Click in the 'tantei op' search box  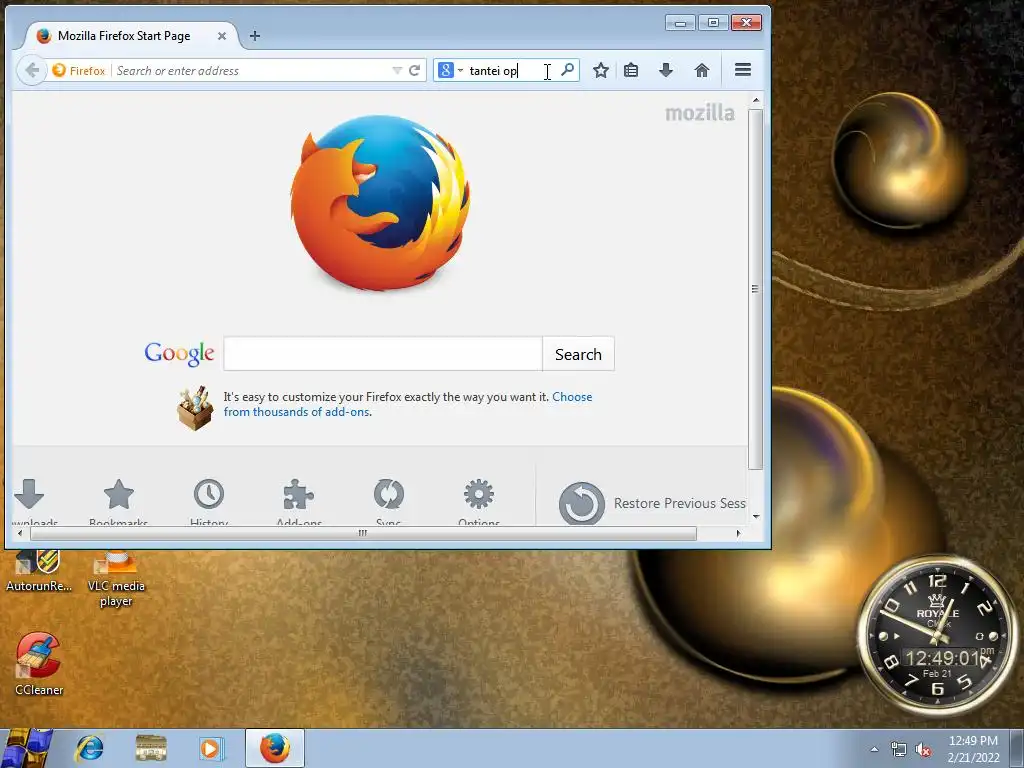pos(506,71)
